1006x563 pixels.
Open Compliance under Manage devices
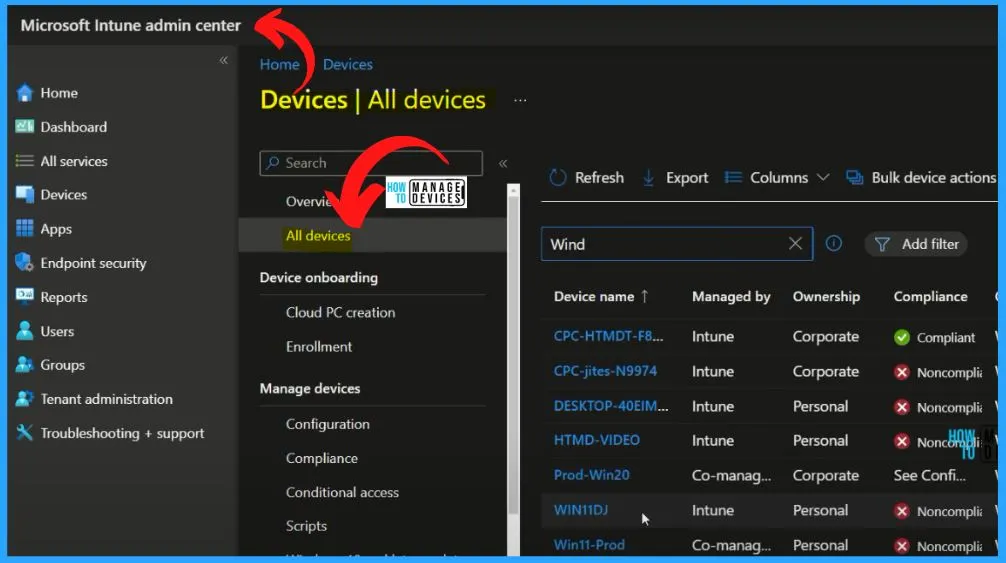coord(322,458)
